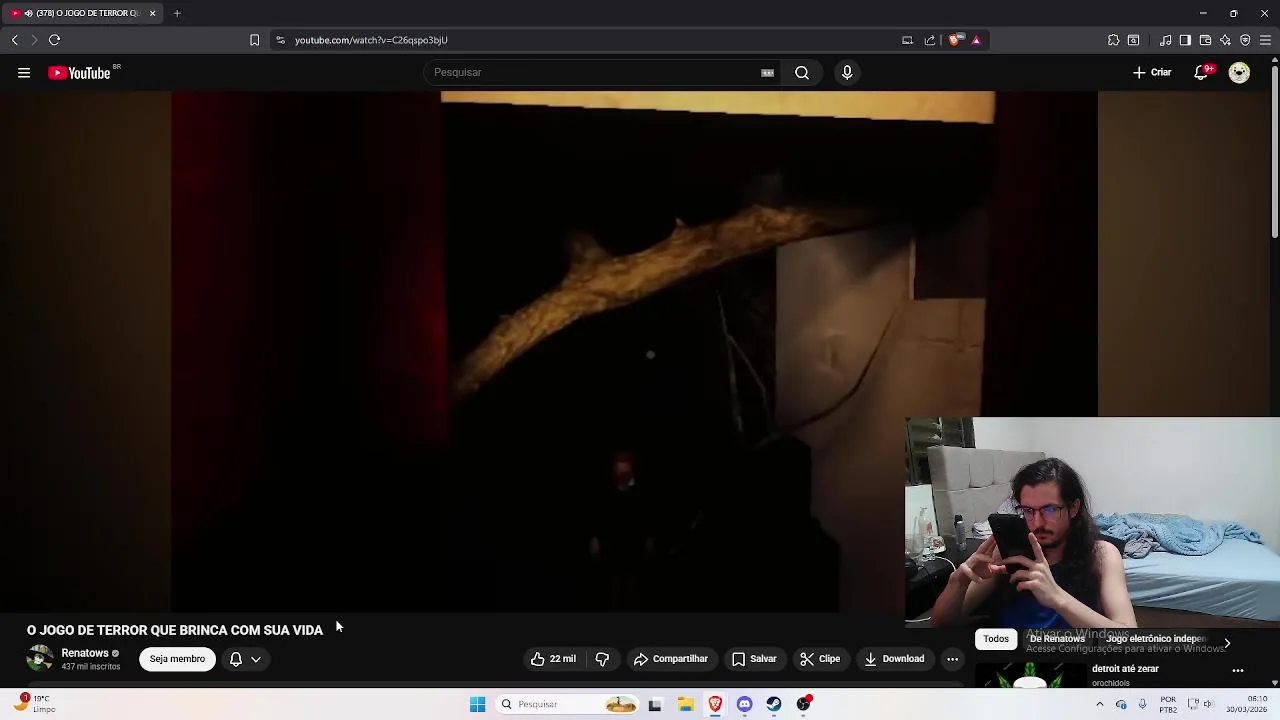Image resolution: width=1280 pixels, height=720 pixels.
Task: Open Renatows channel name link
Action: tap(85, 653)
